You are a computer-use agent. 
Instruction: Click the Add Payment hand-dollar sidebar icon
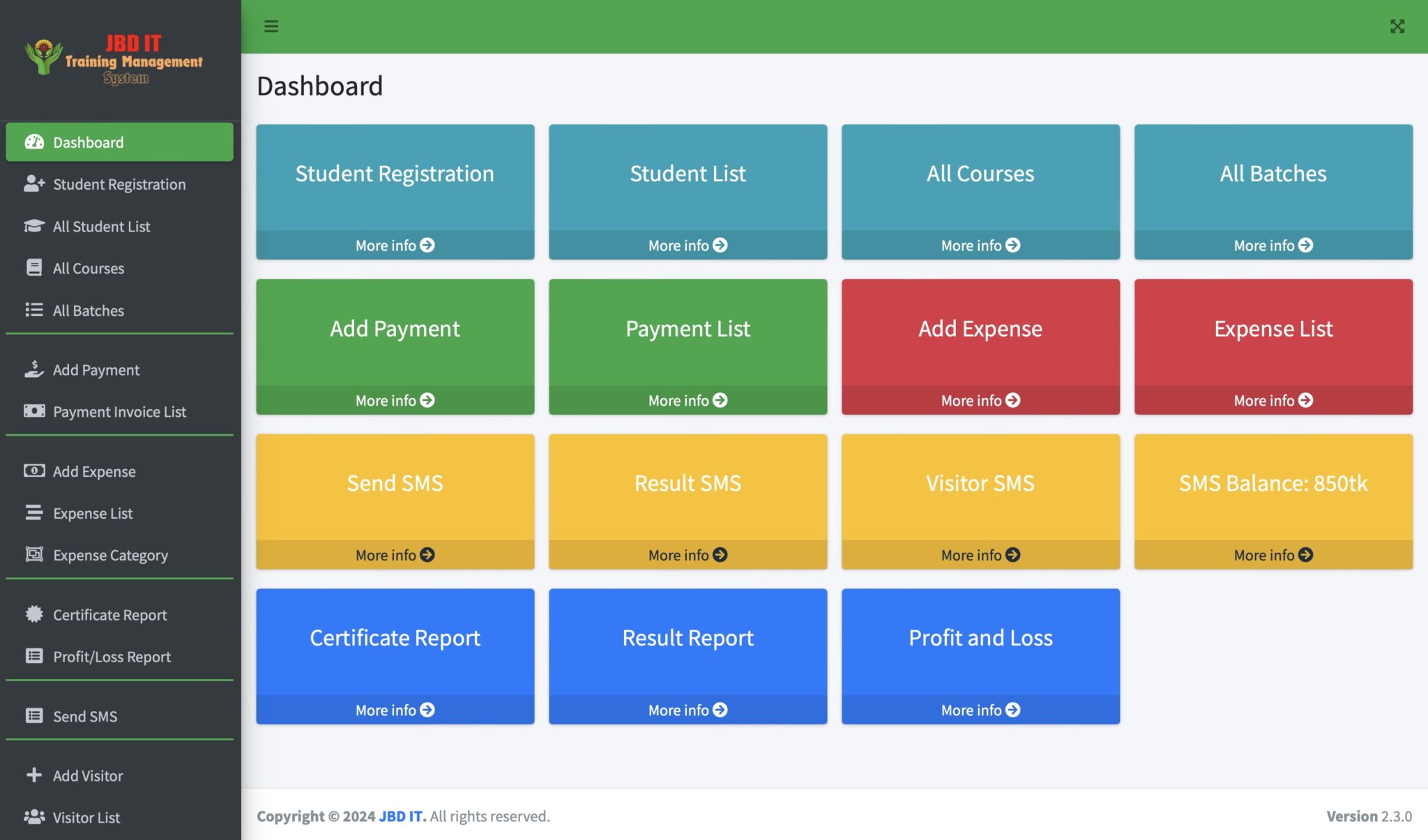pos(33,369)
